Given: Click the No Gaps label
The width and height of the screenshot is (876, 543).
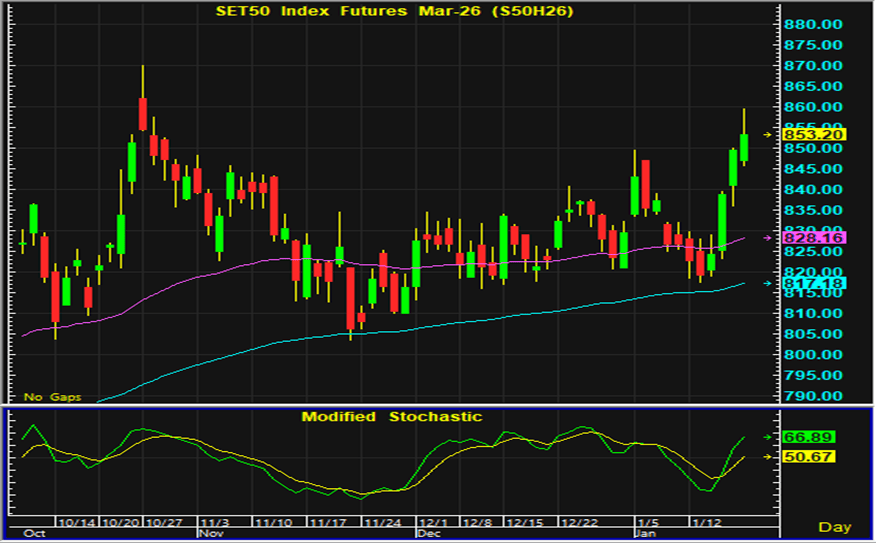Looking at the screenshot, I should pos(52,397).
